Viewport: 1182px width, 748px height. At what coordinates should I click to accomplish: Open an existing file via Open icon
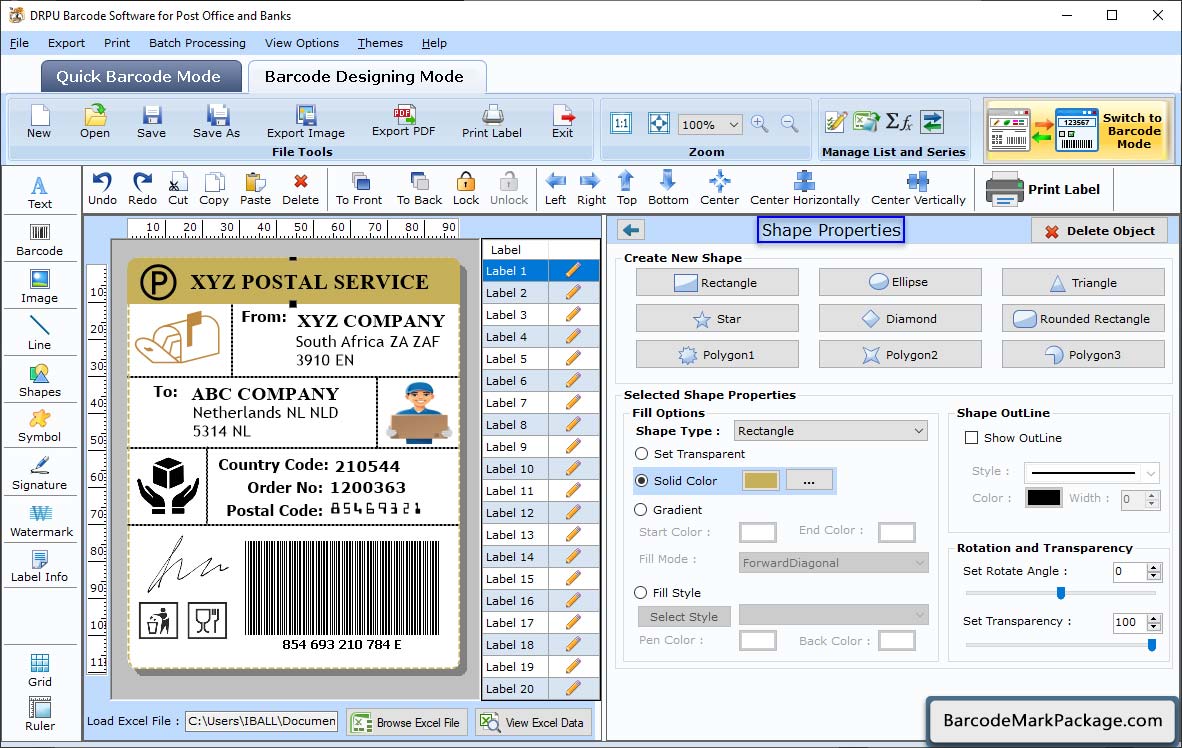[95, 122]
